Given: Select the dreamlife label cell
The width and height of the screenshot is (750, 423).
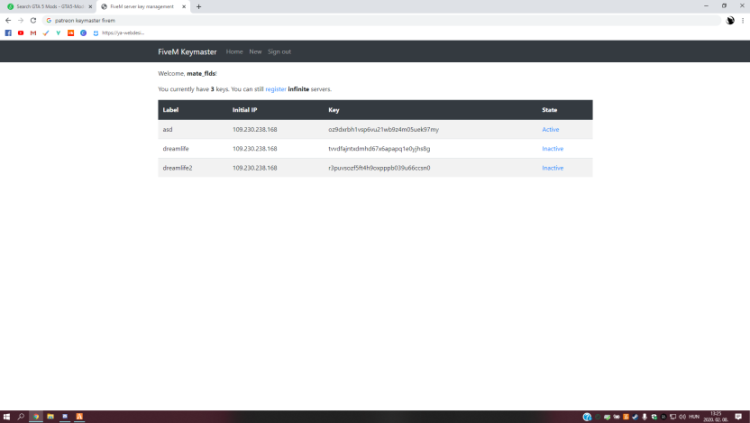Looking at the screenshot, I should point(176,149).
